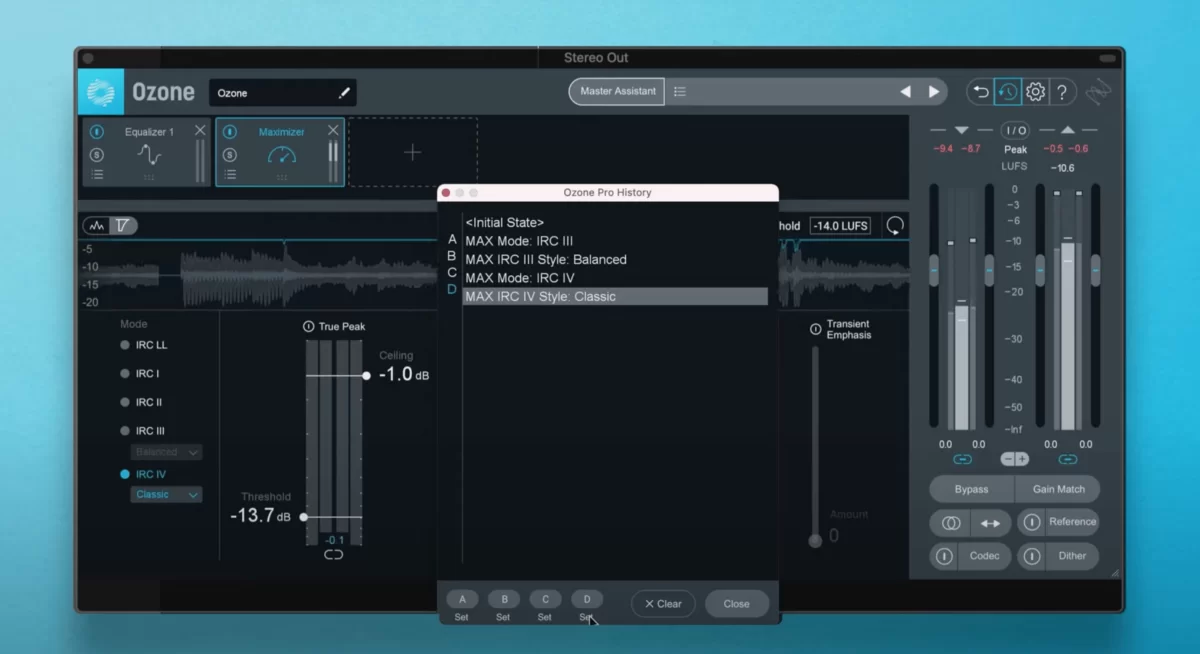This screenshot has height=654, width=1200.
Task: Open the Help question mark icon
Action: pyautogui.click(x=1062, y=92)
